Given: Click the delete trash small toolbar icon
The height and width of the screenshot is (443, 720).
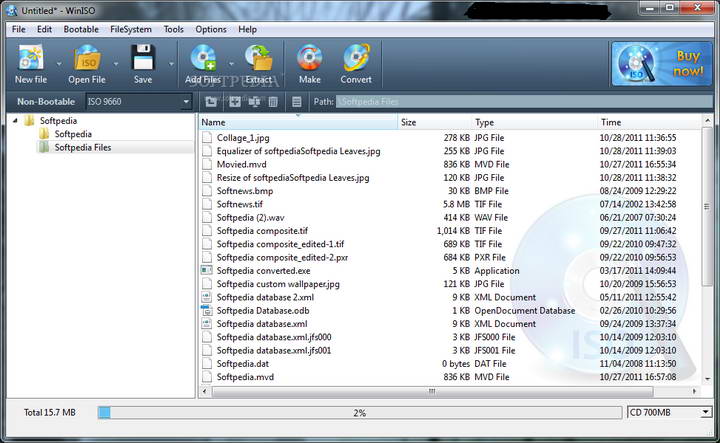Looking at the screenshot, I should tap(273, 101).
